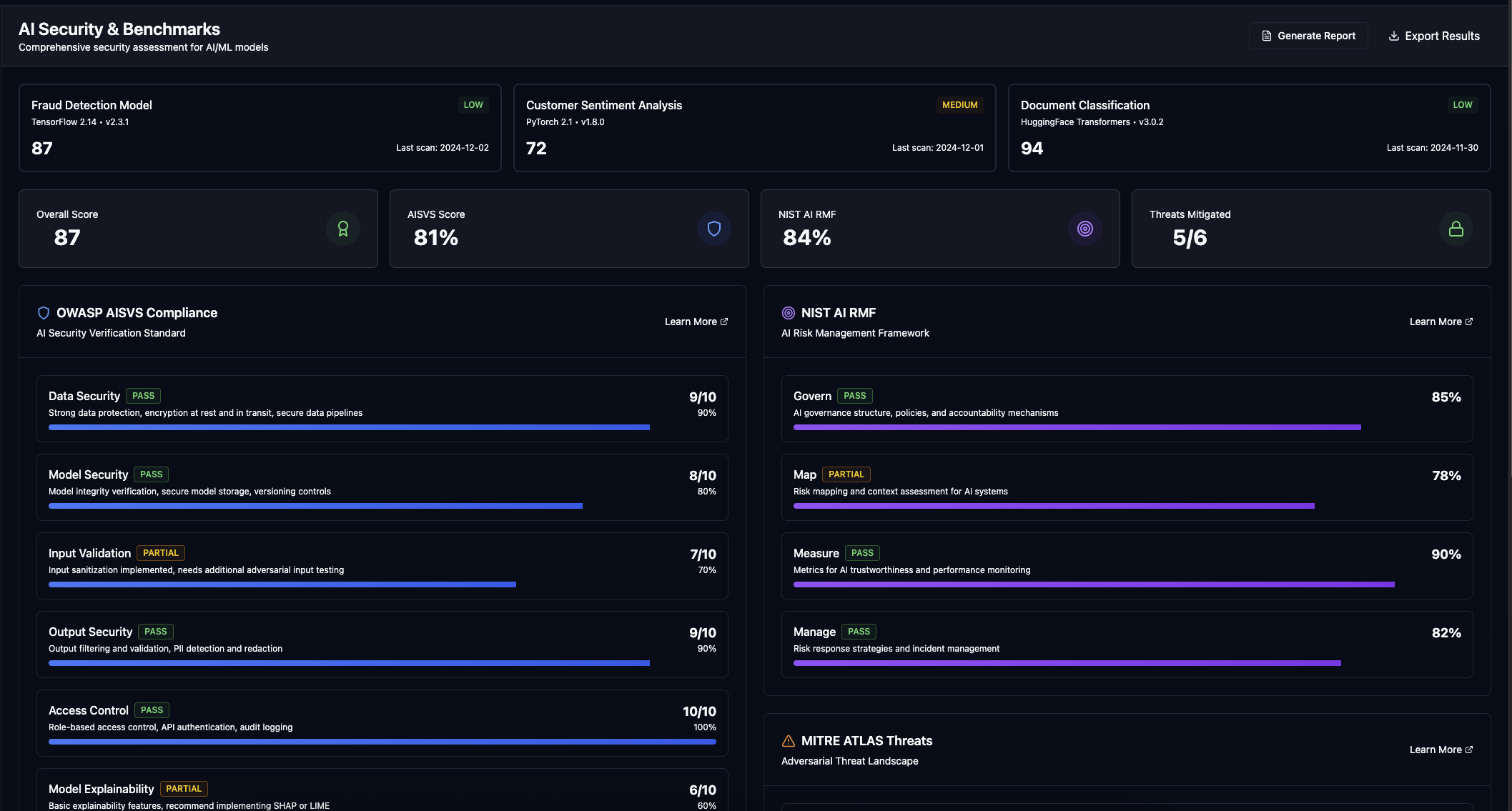1512x811 pixels.
Task: Expand the Measure section details
Action: [x=1128, y=565]
